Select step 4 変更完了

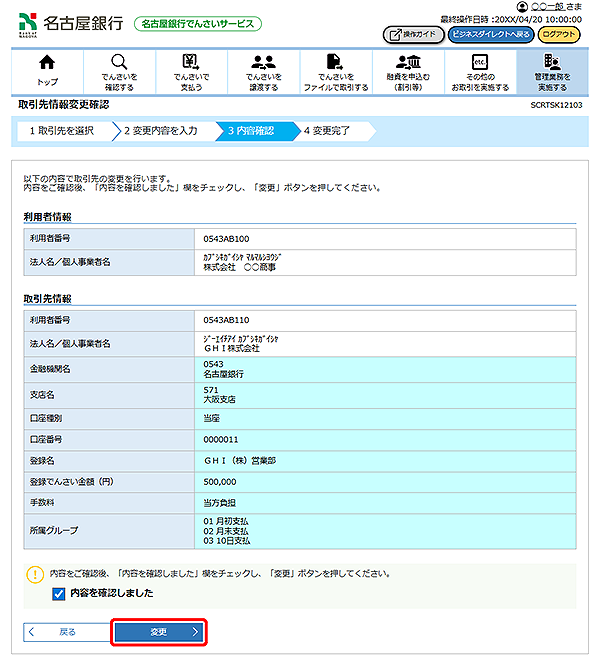pyautogui.click(x=328, y=131)
